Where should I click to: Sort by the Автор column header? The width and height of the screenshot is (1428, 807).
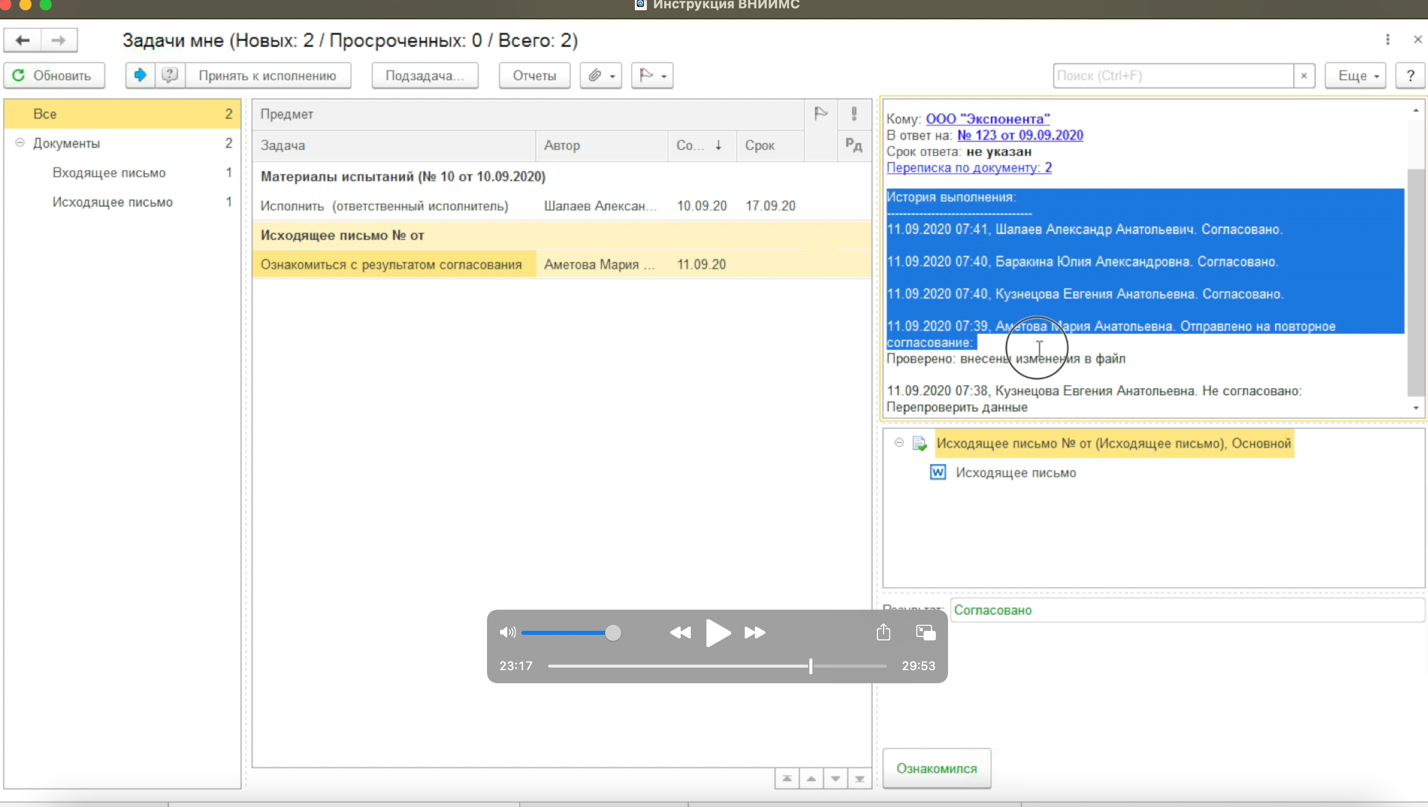pos(602,145)
